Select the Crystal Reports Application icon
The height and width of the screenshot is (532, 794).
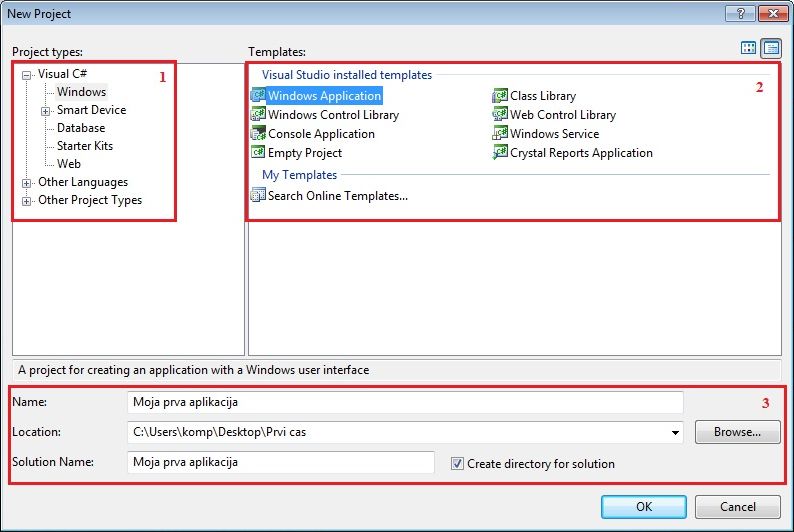pos(500,152)
